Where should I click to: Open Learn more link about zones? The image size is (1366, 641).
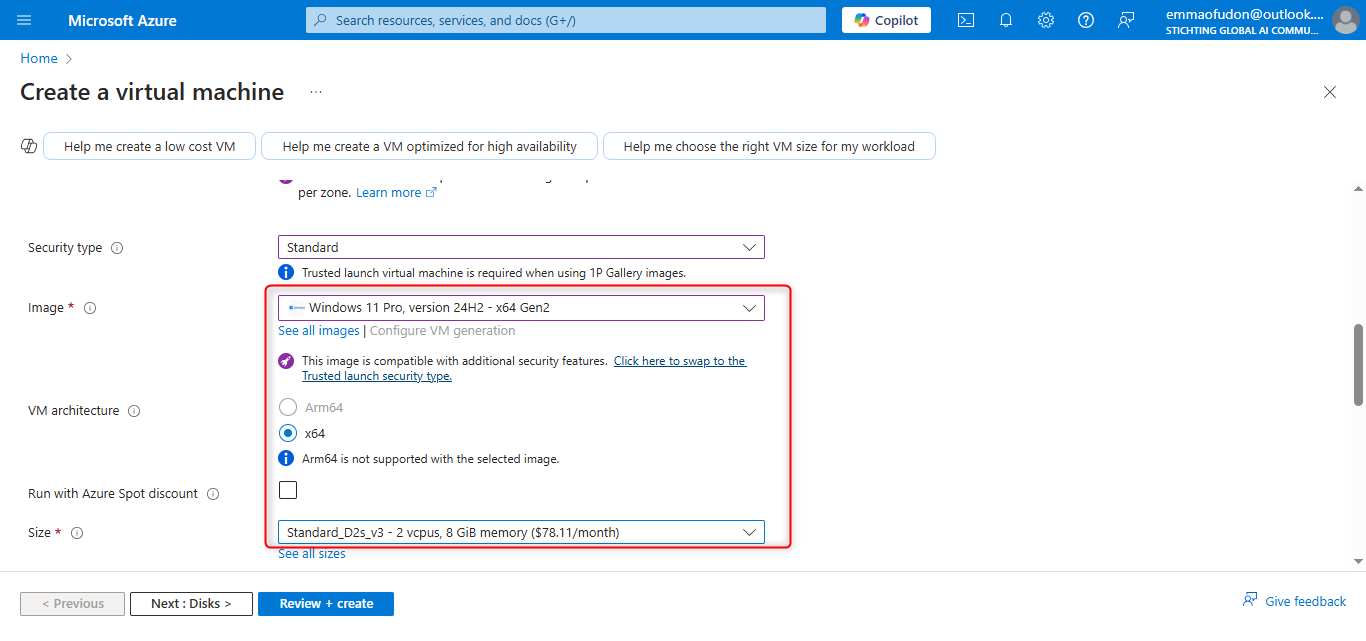click(x=396, y=193)
